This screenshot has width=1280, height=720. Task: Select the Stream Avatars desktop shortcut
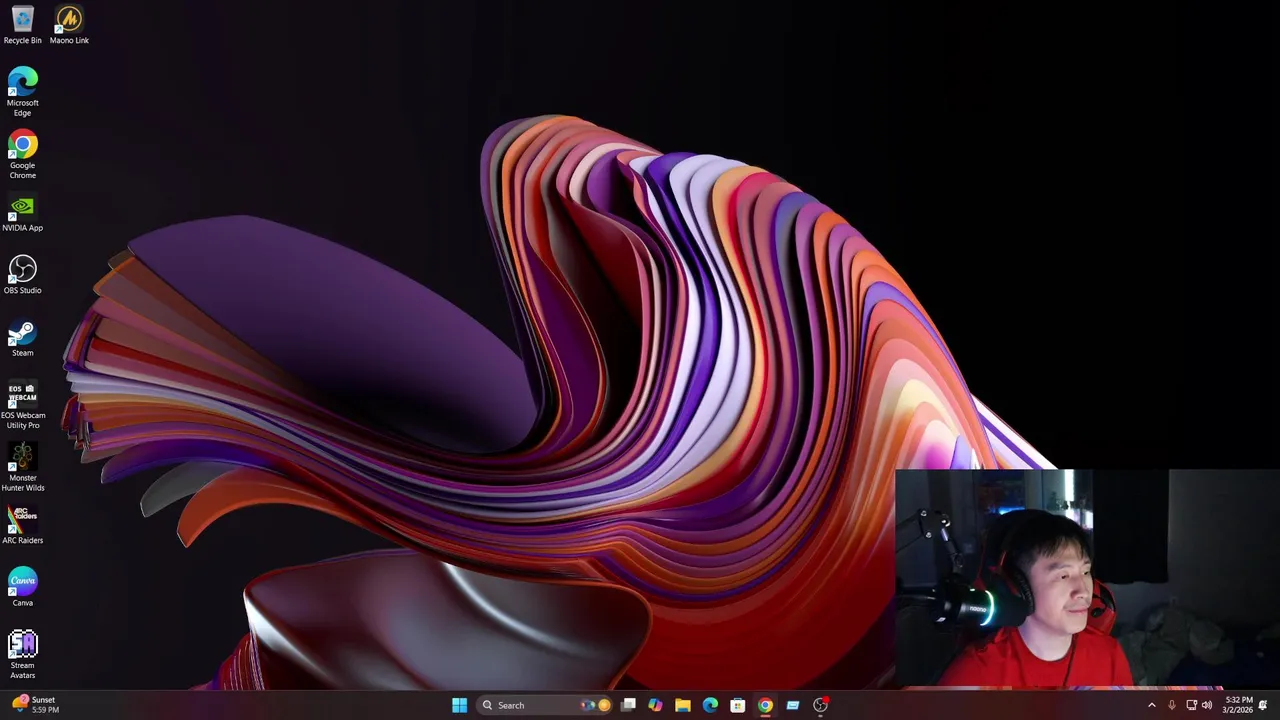tap(22, 655)
